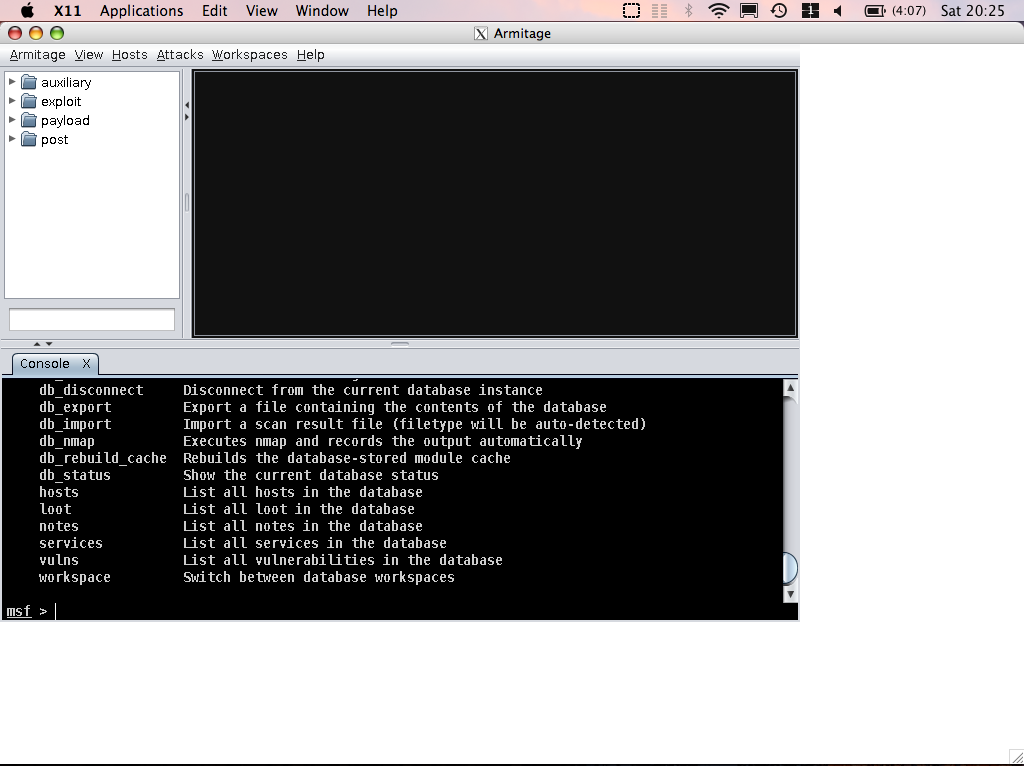1024x766 pixels.
Task: Click the dark hosts target area
Action: [494, 203]
